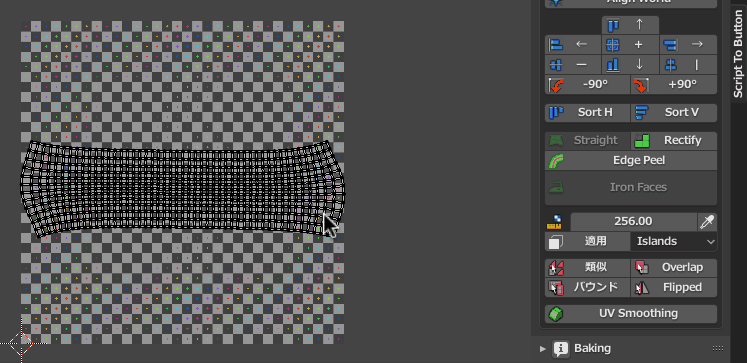This screenshot has width=747, height=363.
Task: Align UV selection to the left
Action: (573, 45)
